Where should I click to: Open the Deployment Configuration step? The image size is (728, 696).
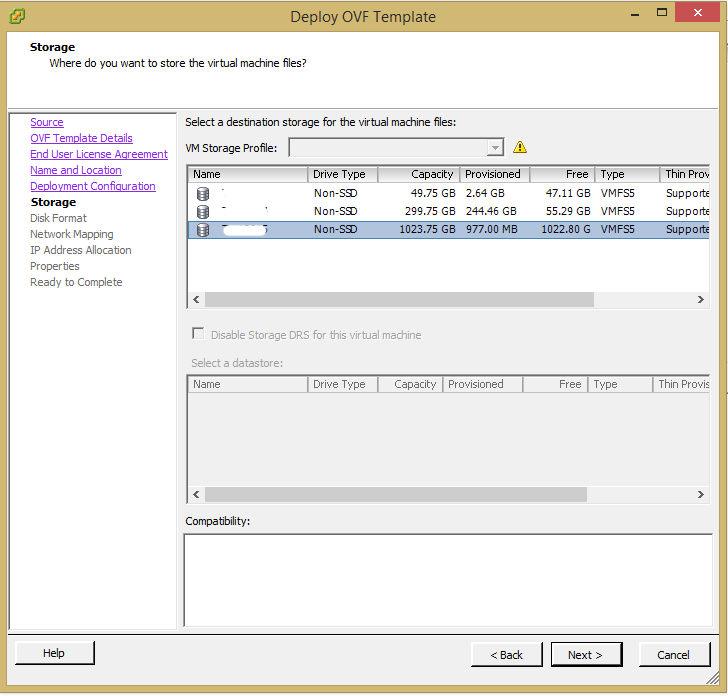tap(93, 186)
